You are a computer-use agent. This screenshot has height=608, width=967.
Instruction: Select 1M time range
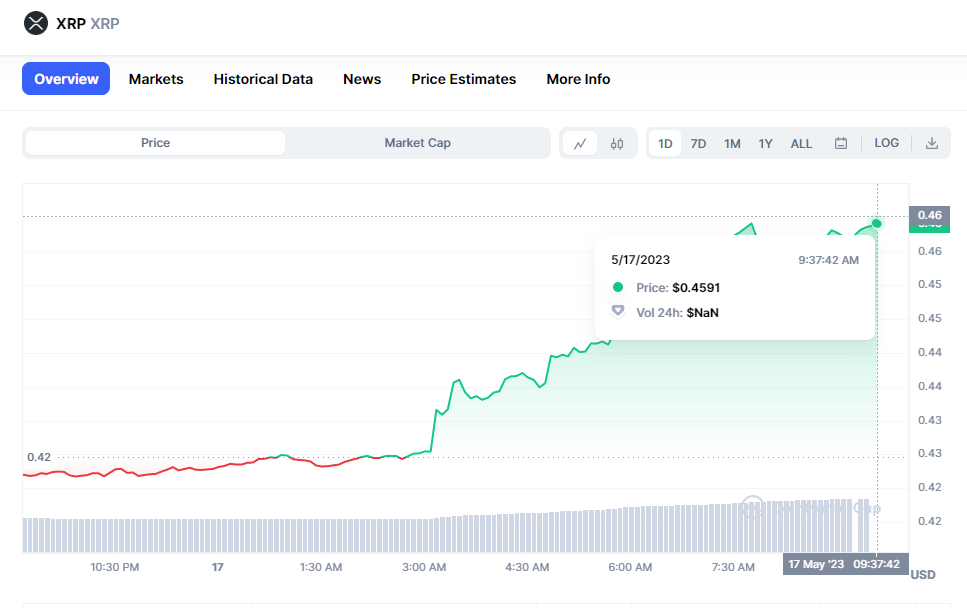tap(732, 144)
